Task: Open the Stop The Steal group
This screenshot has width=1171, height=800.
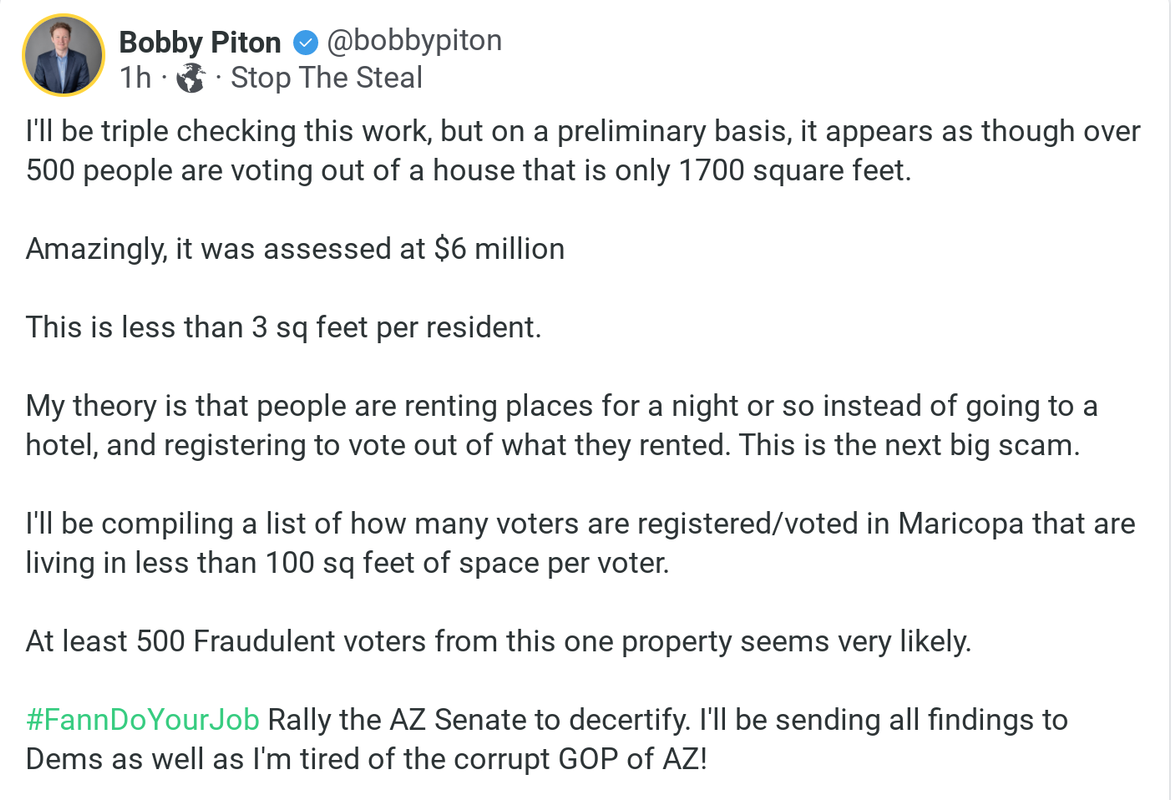Action: click(326, 78)
